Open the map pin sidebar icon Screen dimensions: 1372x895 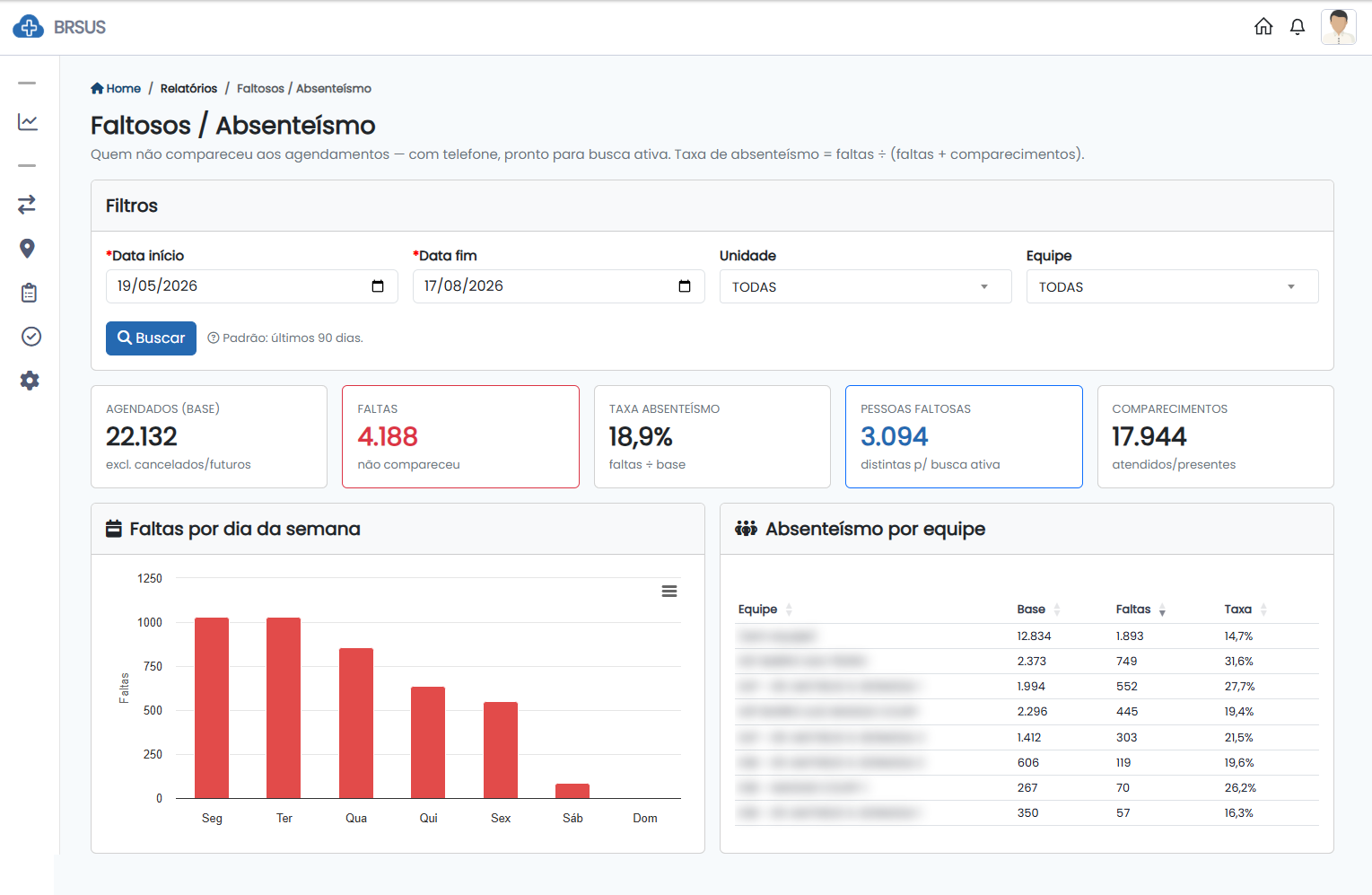click(27, 249)
